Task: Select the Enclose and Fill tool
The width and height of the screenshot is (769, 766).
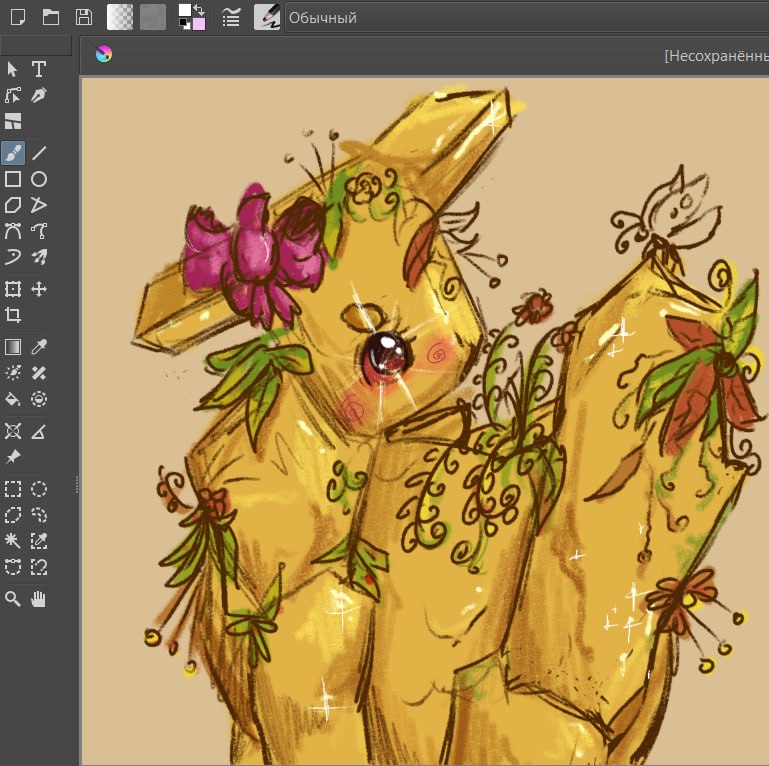Action: click(39, 399)
